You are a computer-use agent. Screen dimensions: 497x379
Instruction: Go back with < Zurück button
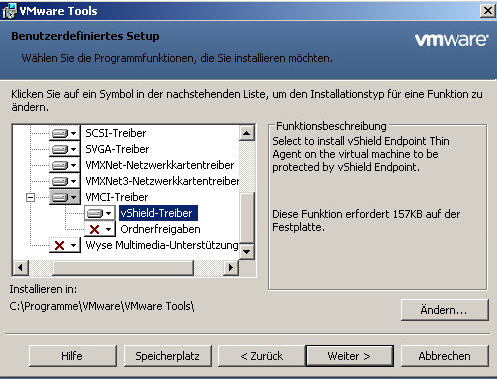261,356
